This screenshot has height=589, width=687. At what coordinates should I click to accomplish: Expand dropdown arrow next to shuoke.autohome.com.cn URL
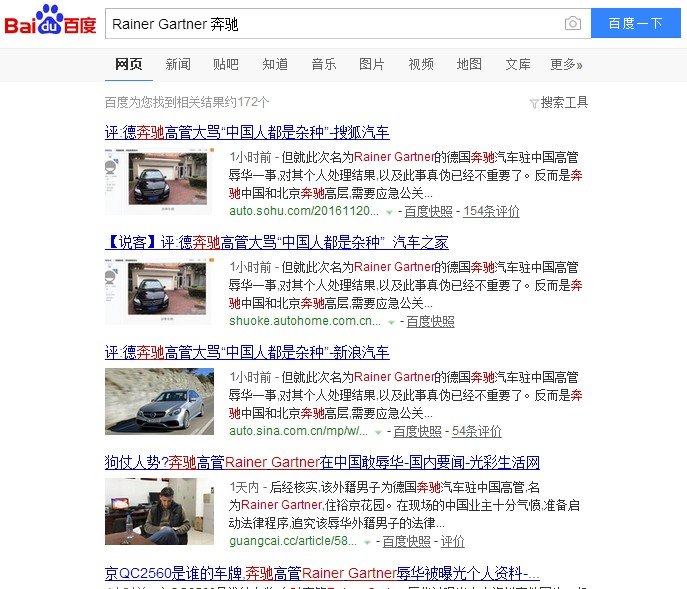pyautogui.click(x=391, y=322)
